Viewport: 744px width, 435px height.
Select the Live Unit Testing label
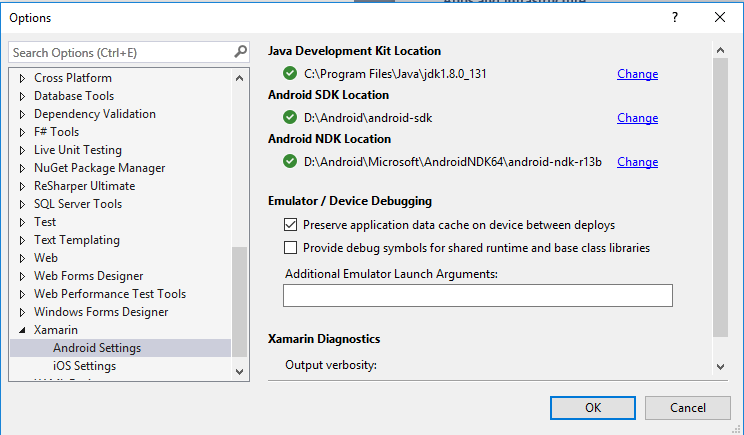coord(78,150)
